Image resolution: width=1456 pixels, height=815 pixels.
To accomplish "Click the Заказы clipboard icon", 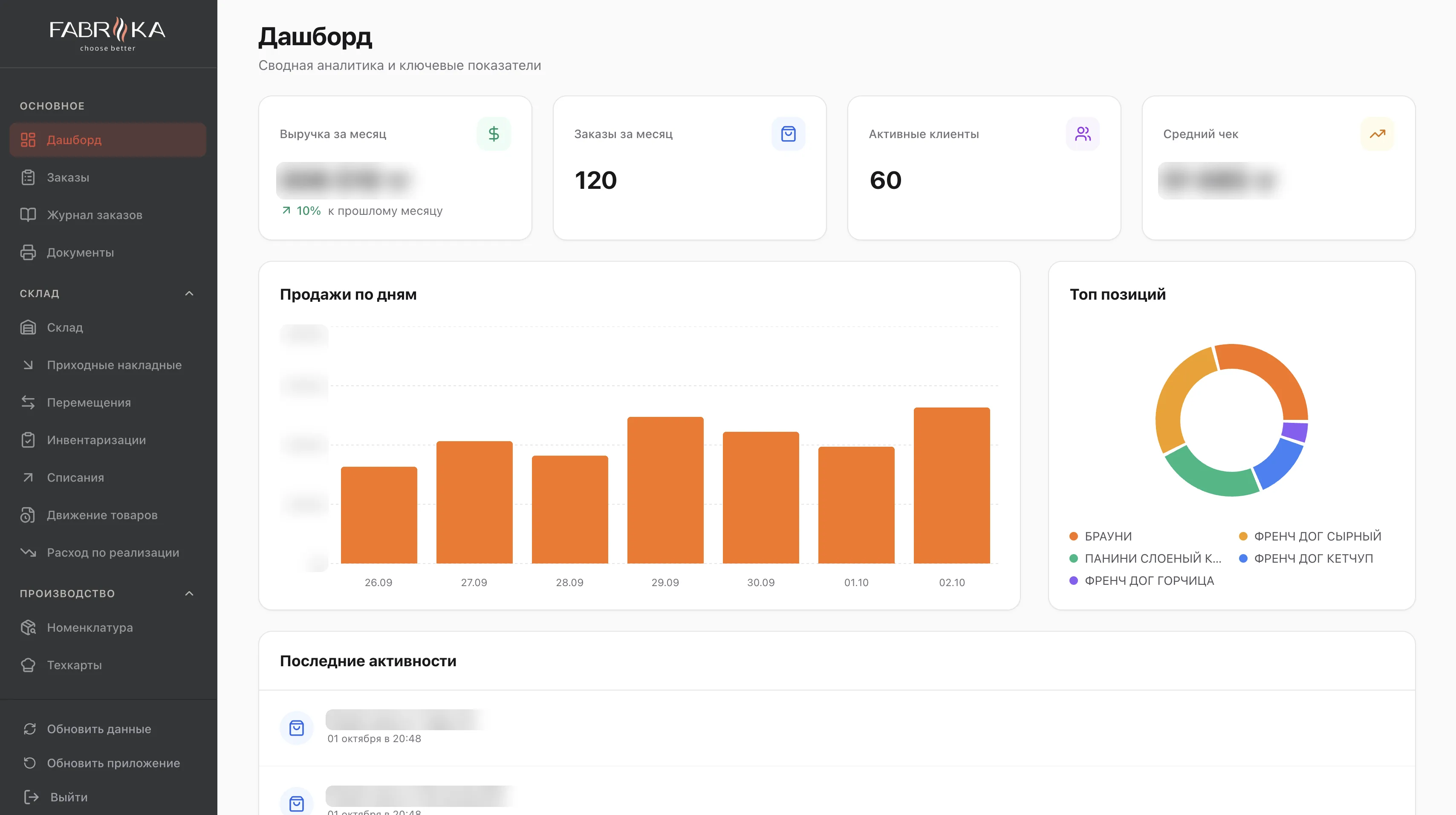I will [x=28, y=177].
